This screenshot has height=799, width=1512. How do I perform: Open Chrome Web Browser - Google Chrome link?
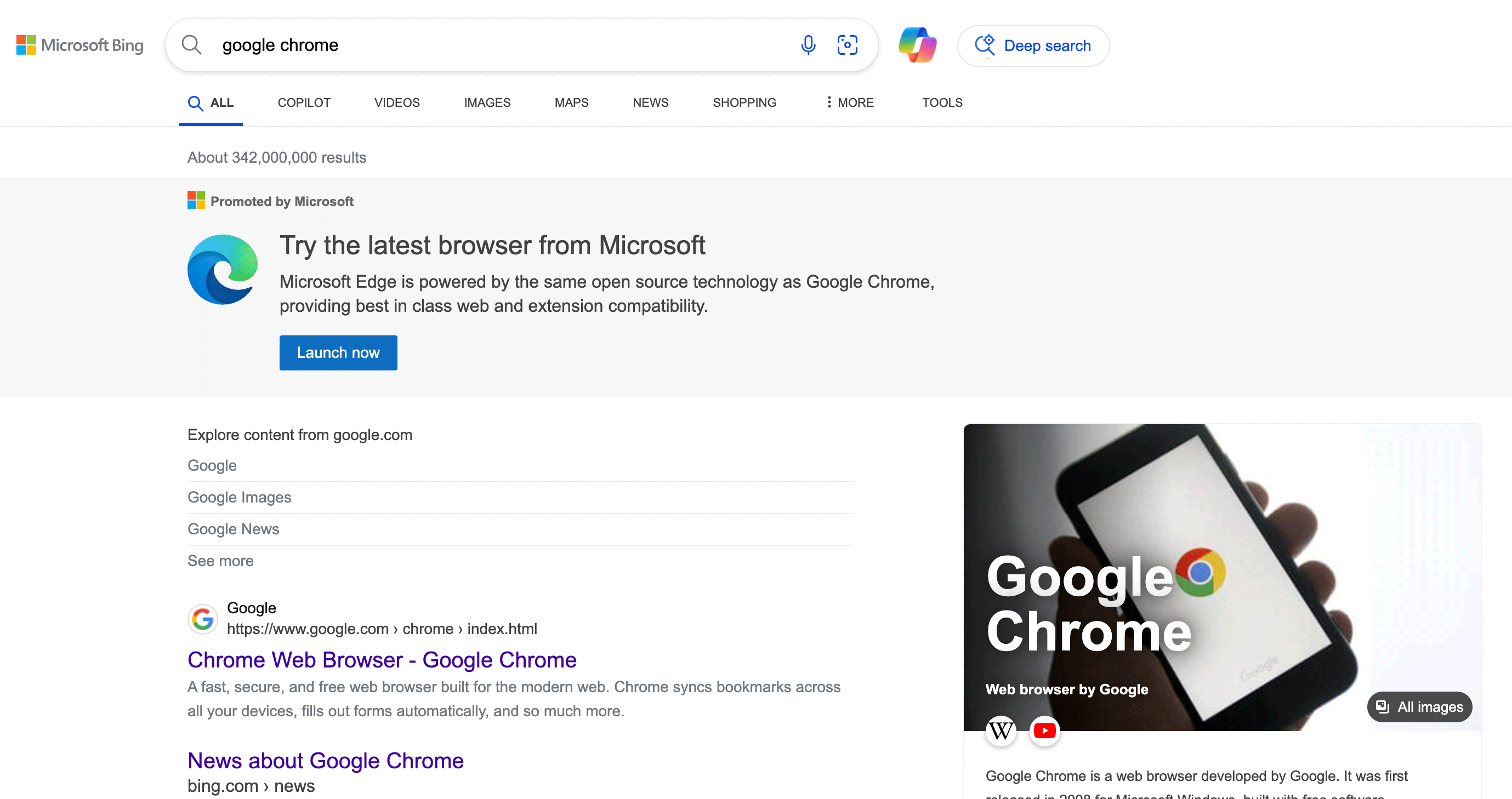coord(382,659)
